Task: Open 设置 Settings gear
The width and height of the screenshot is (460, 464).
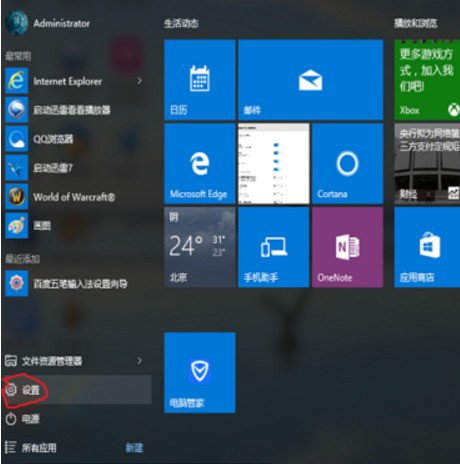Action: (11, 390)
